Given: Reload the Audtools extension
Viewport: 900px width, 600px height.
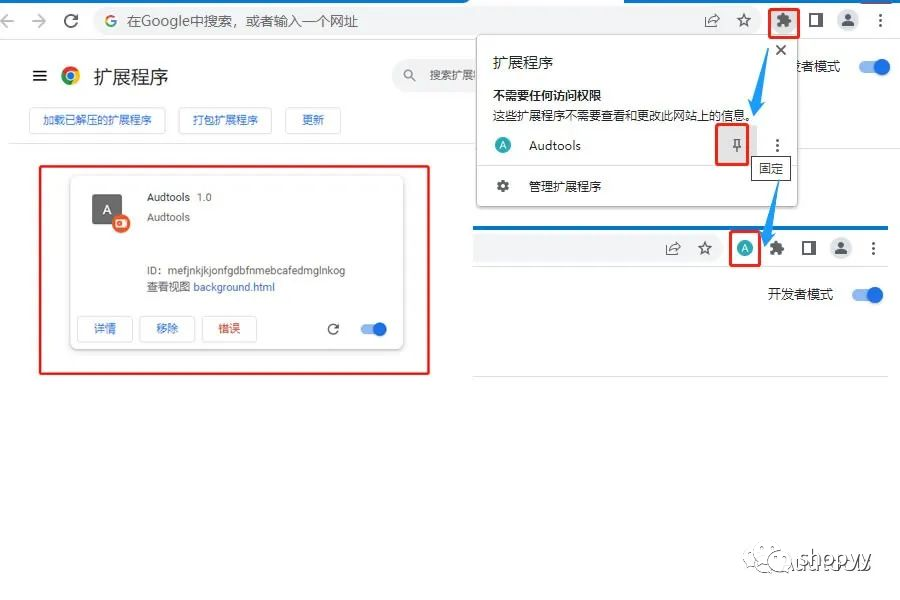Looking at the screenshot, I should [333, 329].
